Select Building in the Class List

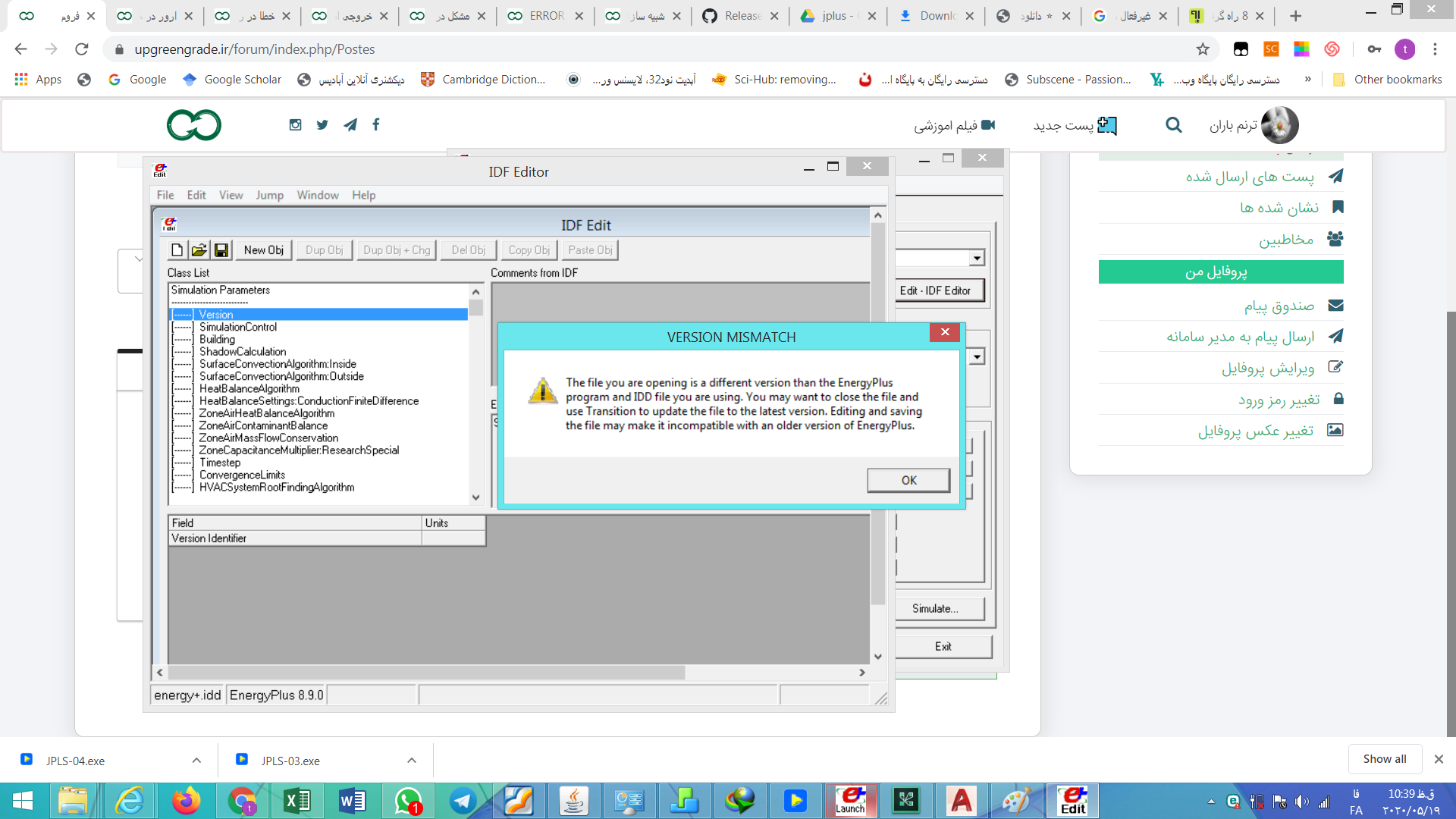[218, 339]
